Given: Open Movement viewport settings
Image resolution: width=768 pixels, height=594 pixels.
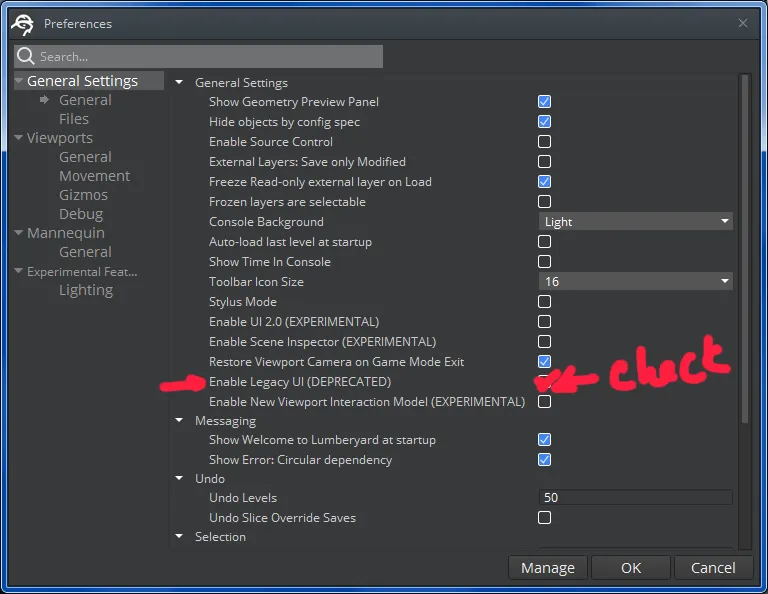Looking at the screenshot, I should click(95, 176).
